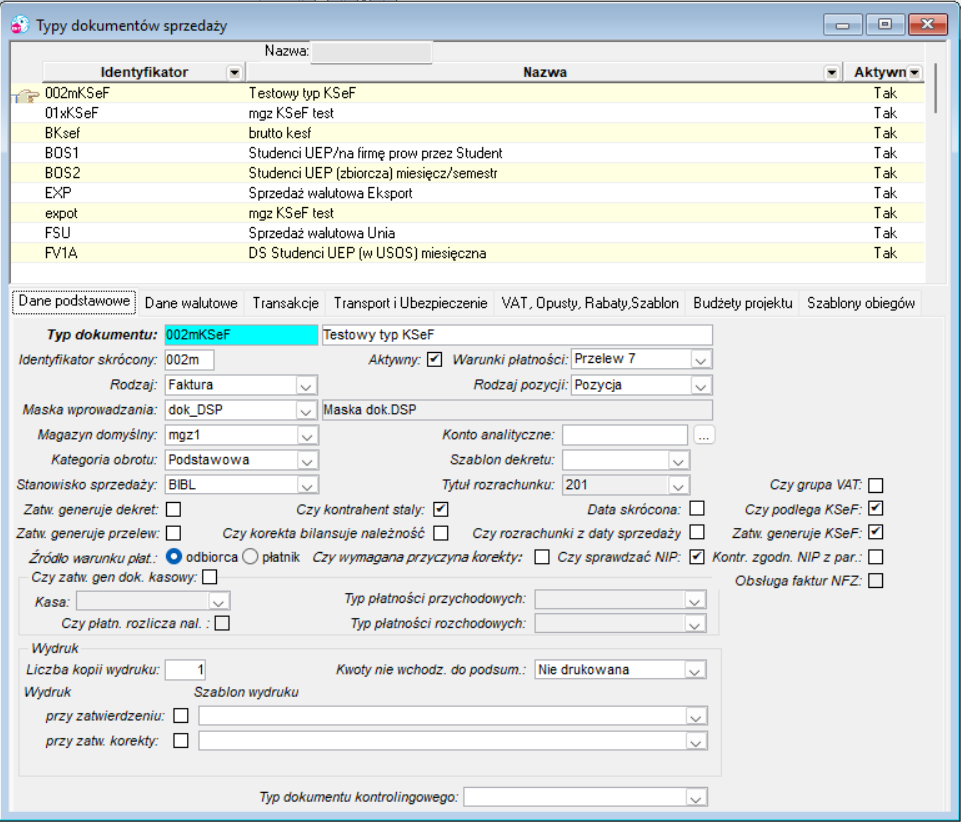Click the hand pointer row indicator
Image resolution: width=961 pixels, height=822 pixels.
26,95
